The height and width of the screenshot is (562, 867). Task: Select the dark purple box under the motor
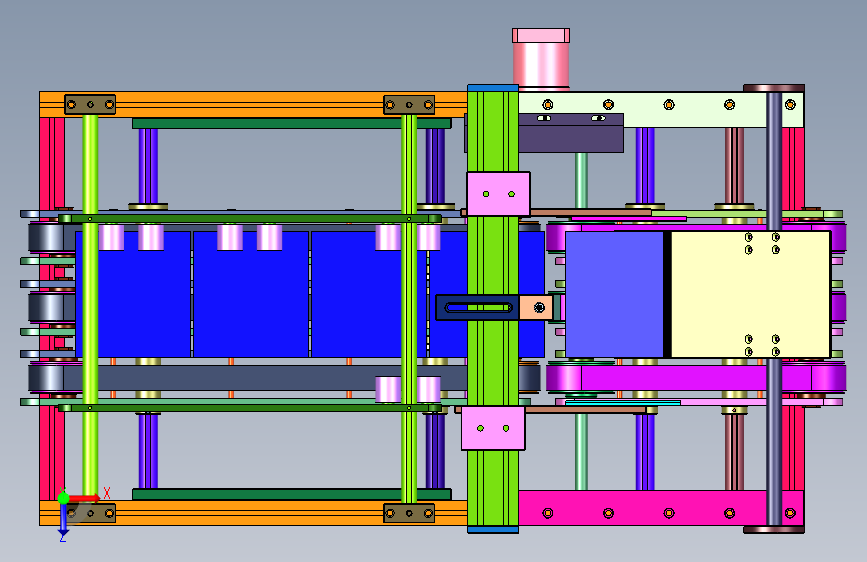571,133
